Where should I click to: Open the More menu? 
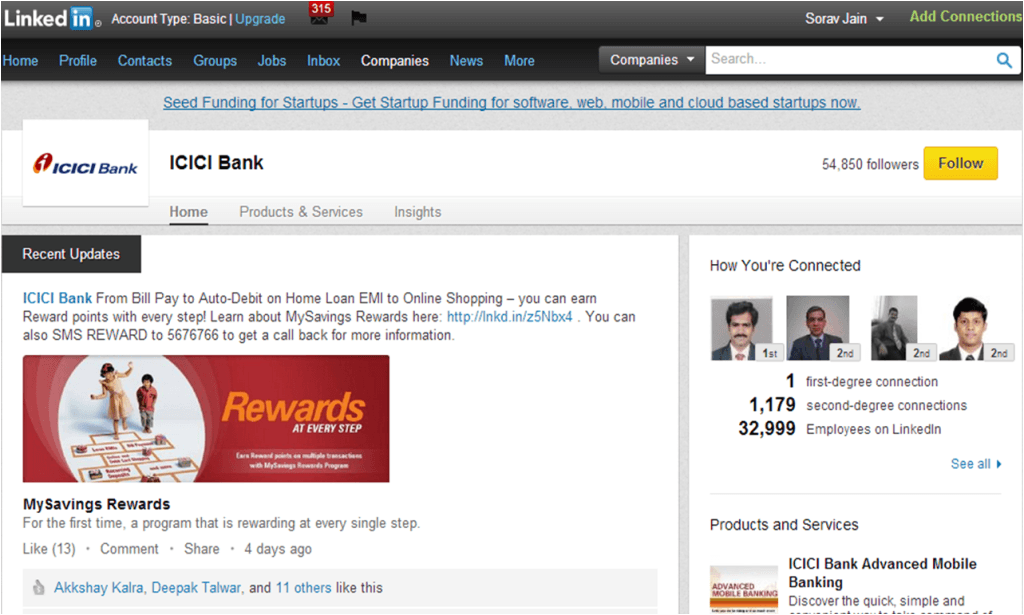[x=519, y=61]
